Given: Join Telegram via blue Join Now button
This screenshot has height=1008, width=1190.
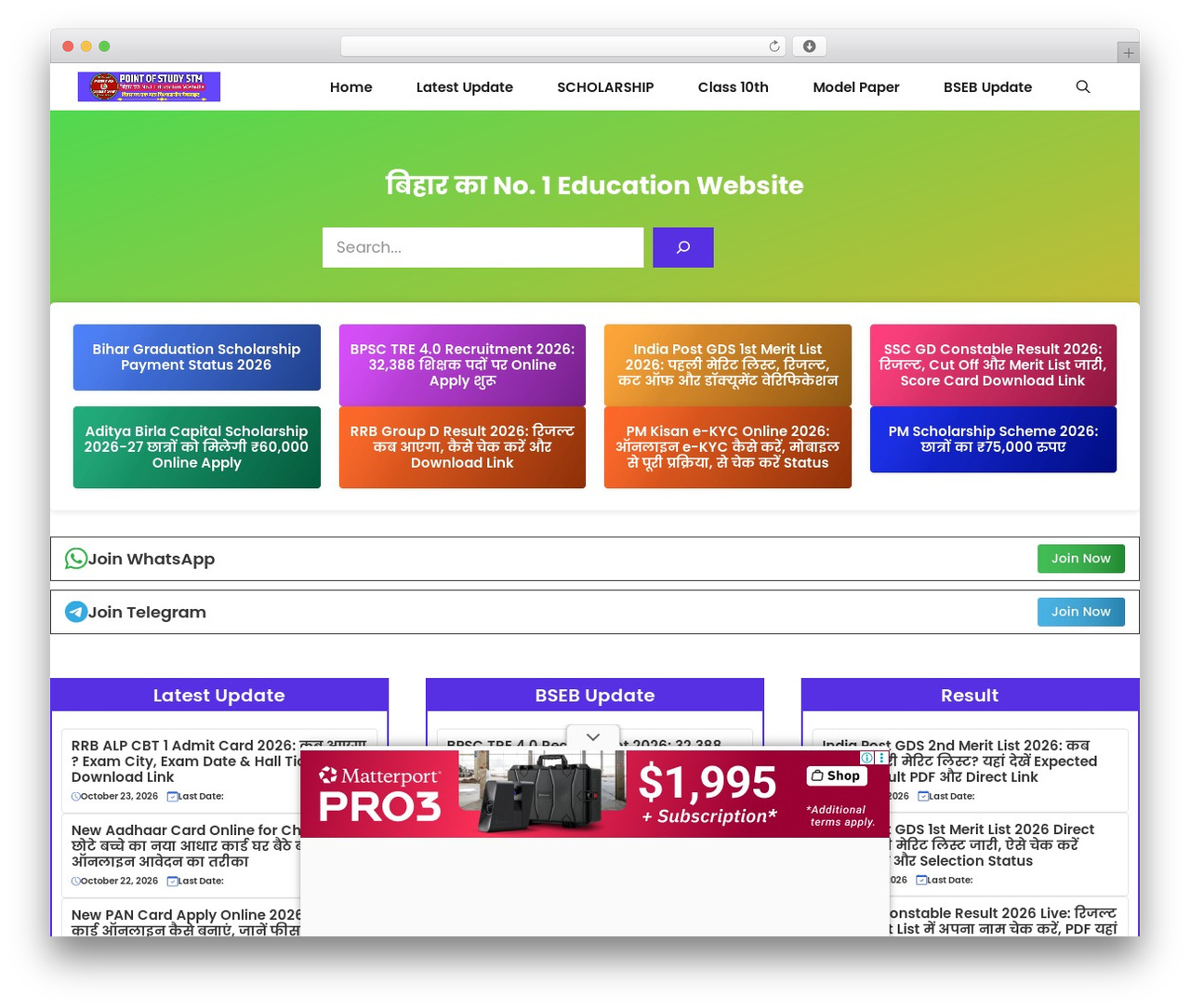Looking at the screenshot, I should (1081, 611).
